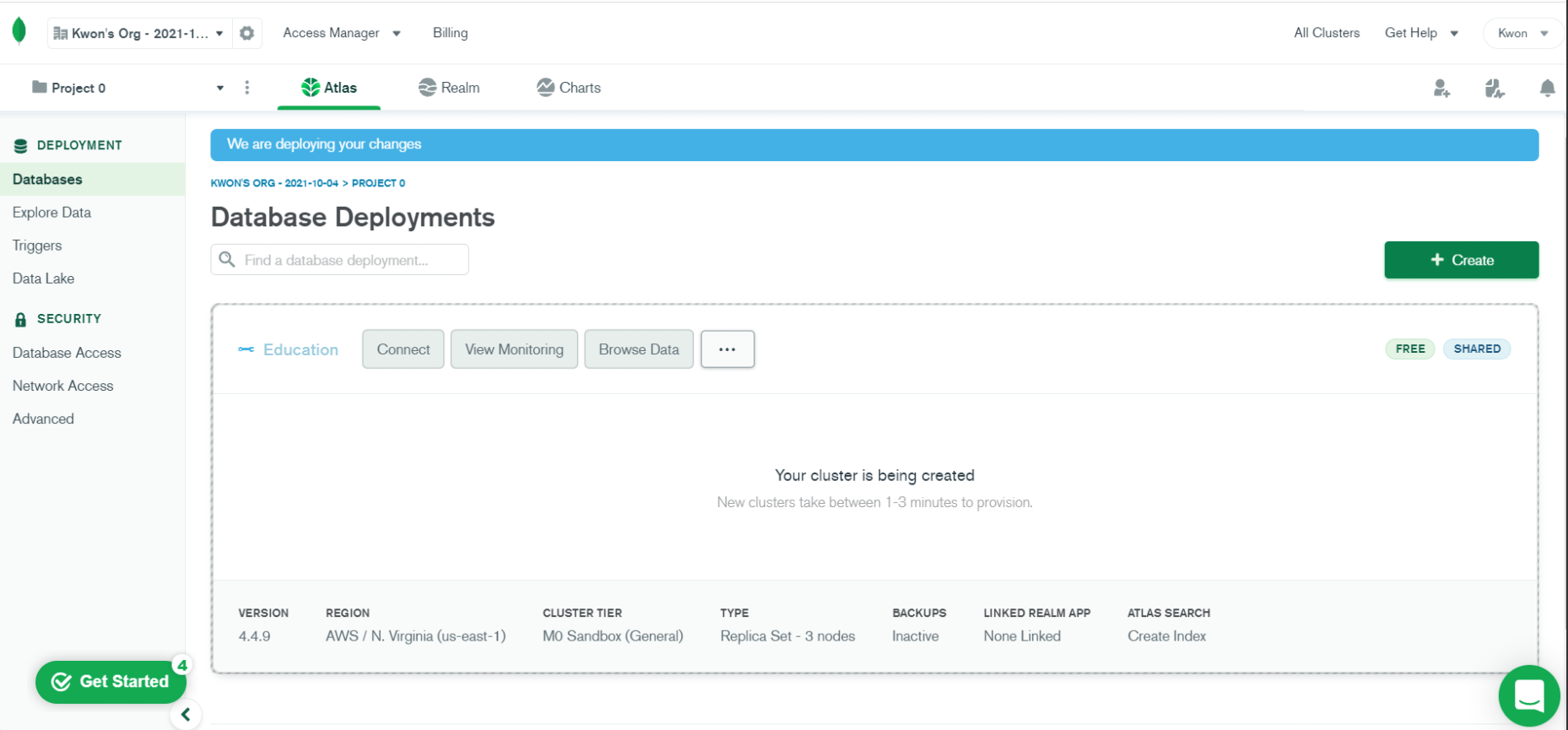This screenshot has width=1568, height=730.
Task: Click the invite user icon
Action: click(1441, 88)
